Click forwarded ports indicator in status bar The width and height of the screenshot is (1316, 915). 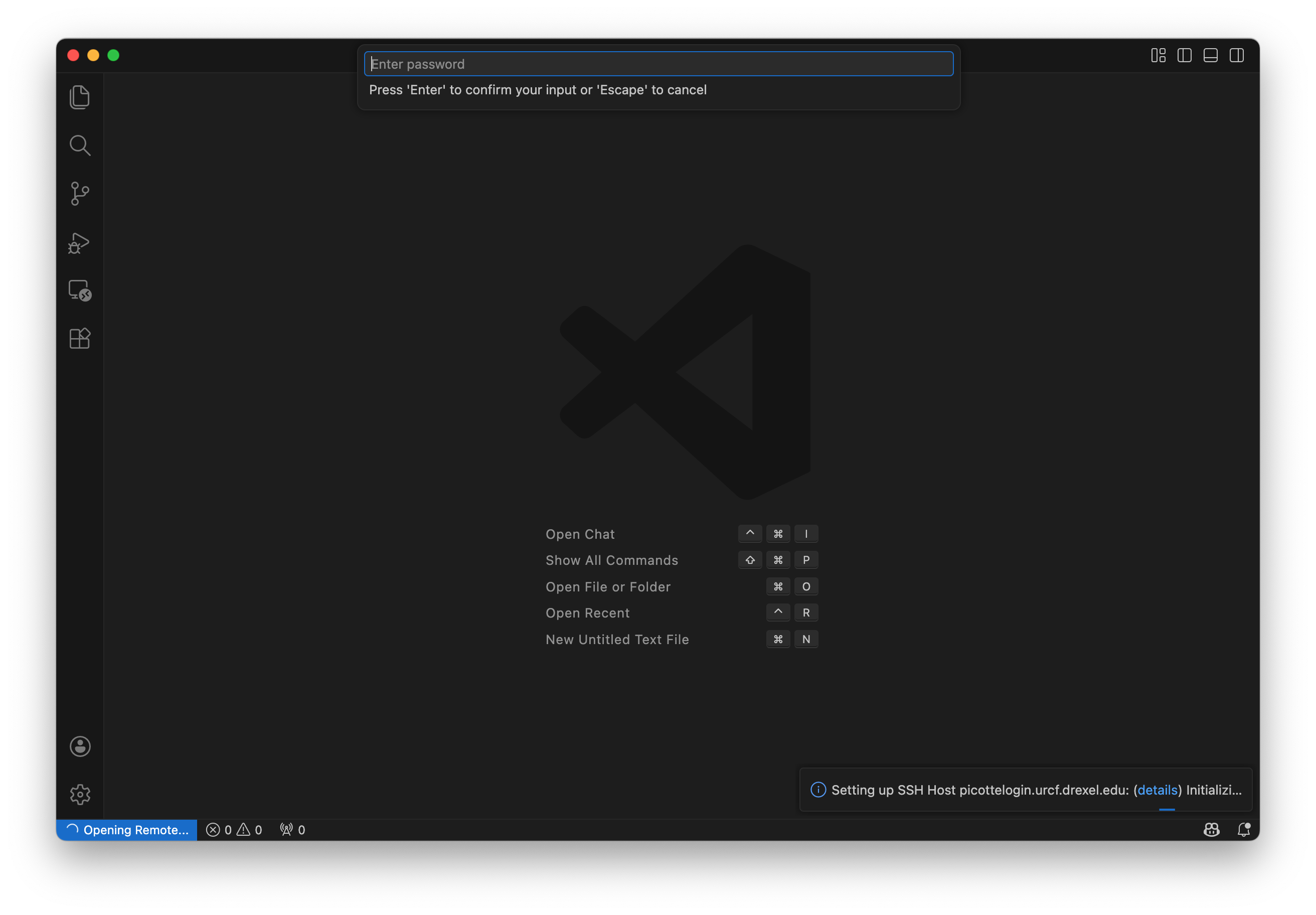point(292,830)
